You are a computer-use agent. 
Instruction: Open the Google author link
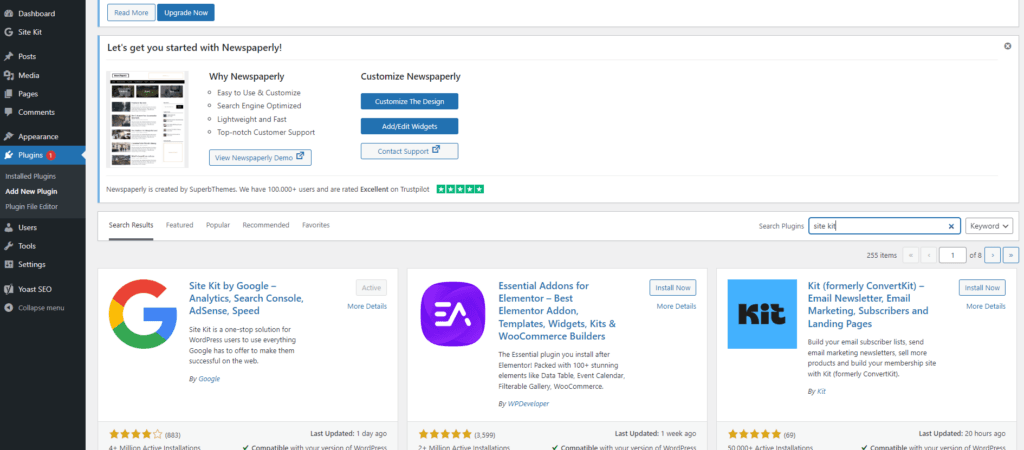(209, 379)
